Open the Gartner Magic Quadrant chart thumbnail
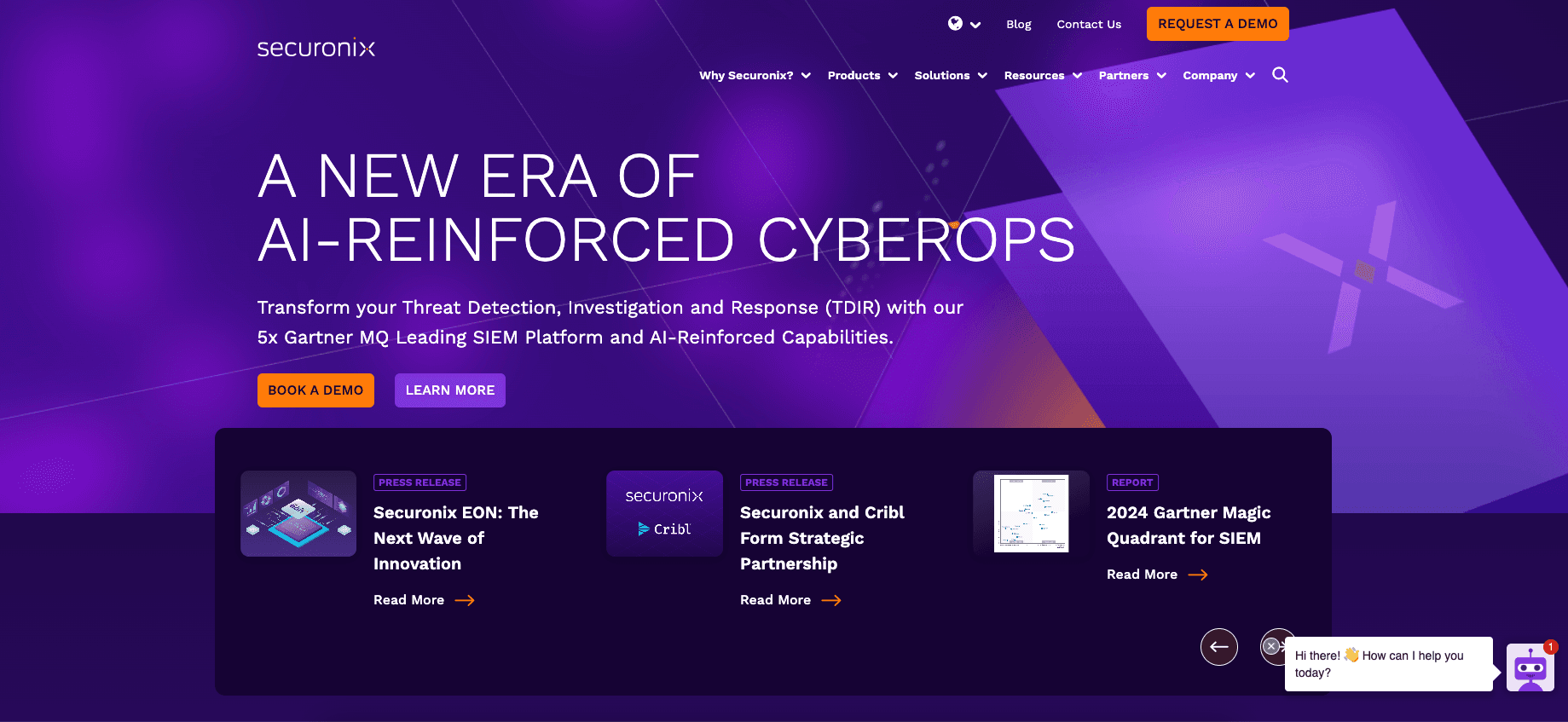Screen dimensions: 1568x722 pos(1031,513)
